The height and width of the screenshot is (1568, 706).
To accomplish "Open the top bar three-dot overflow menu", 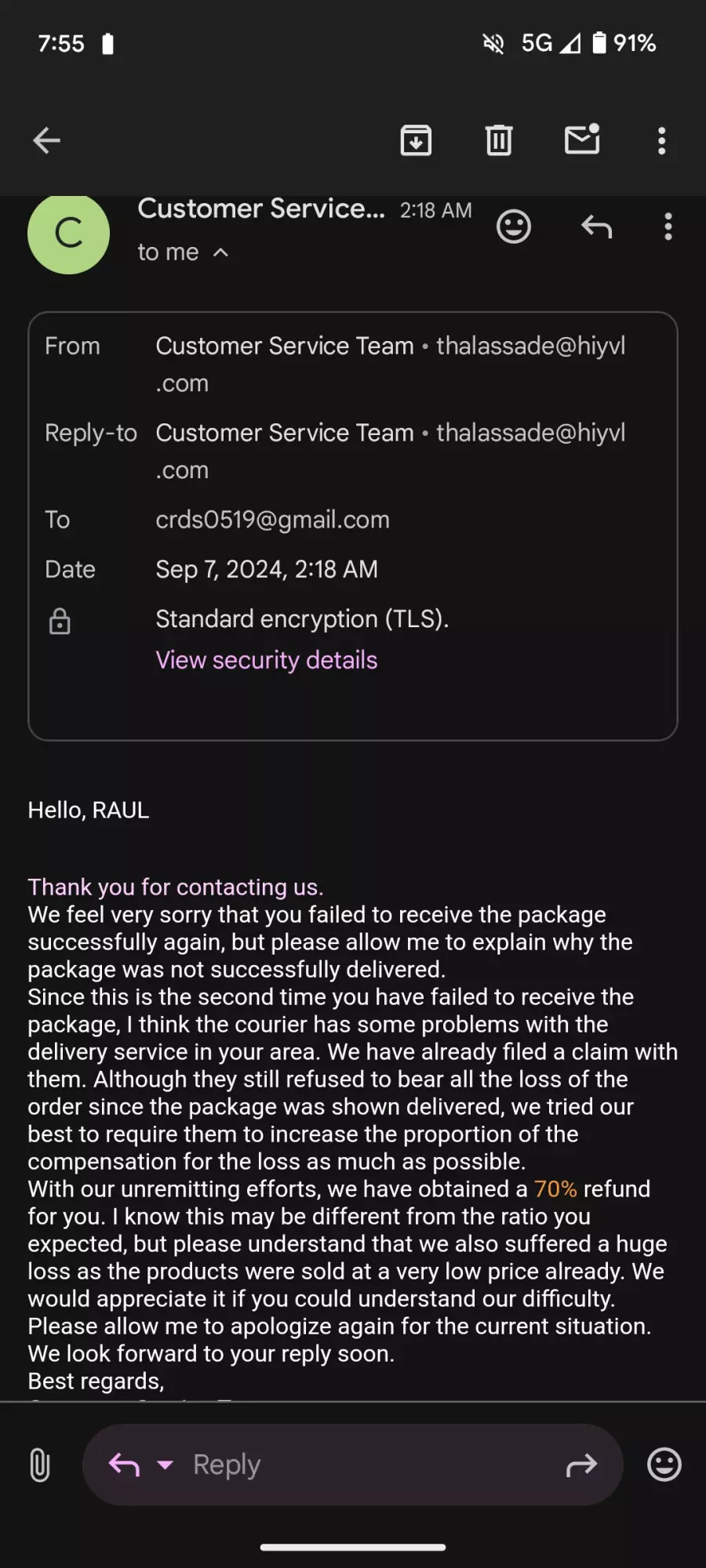I will pyautogui.click(x=662, y=141).
